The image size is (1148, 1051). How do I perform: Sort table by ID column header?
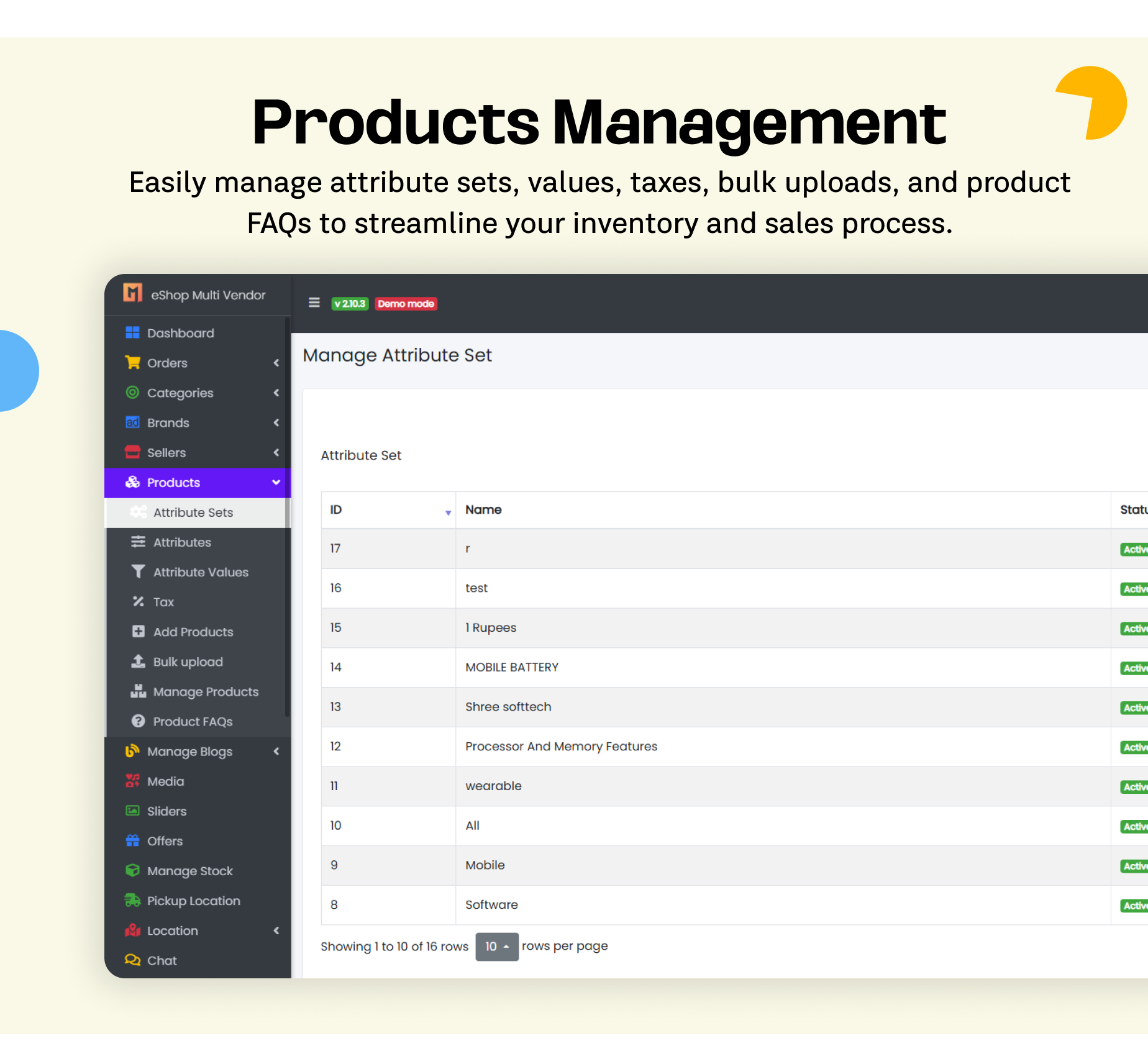point(388,510)
